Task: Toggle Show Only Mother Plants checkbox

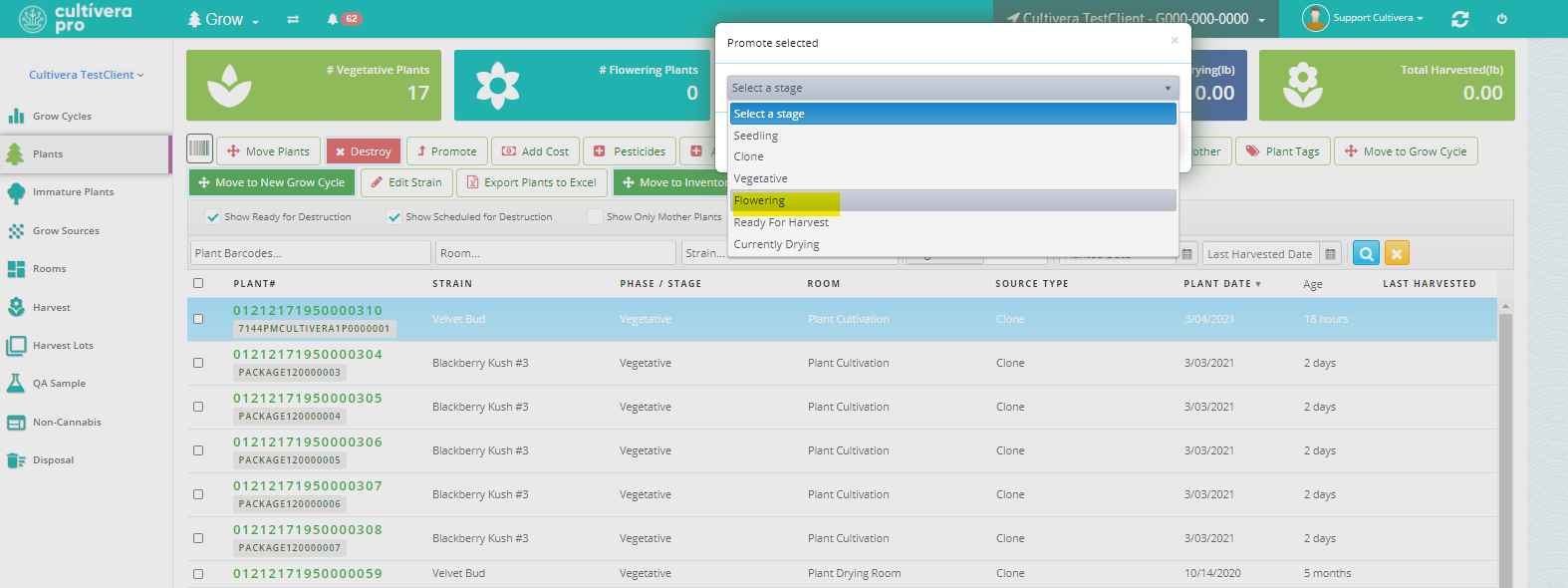Action: pos(595,217)
